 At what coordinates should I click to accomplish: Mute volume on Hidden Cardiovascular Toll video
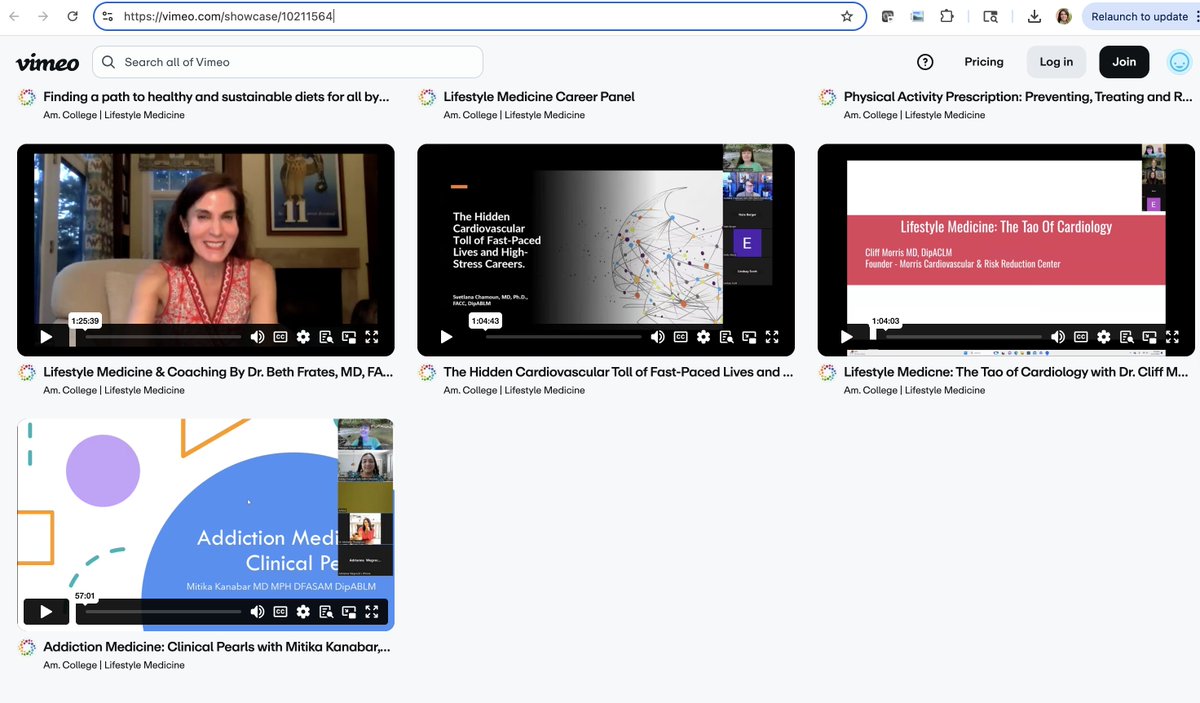point(657,337)
